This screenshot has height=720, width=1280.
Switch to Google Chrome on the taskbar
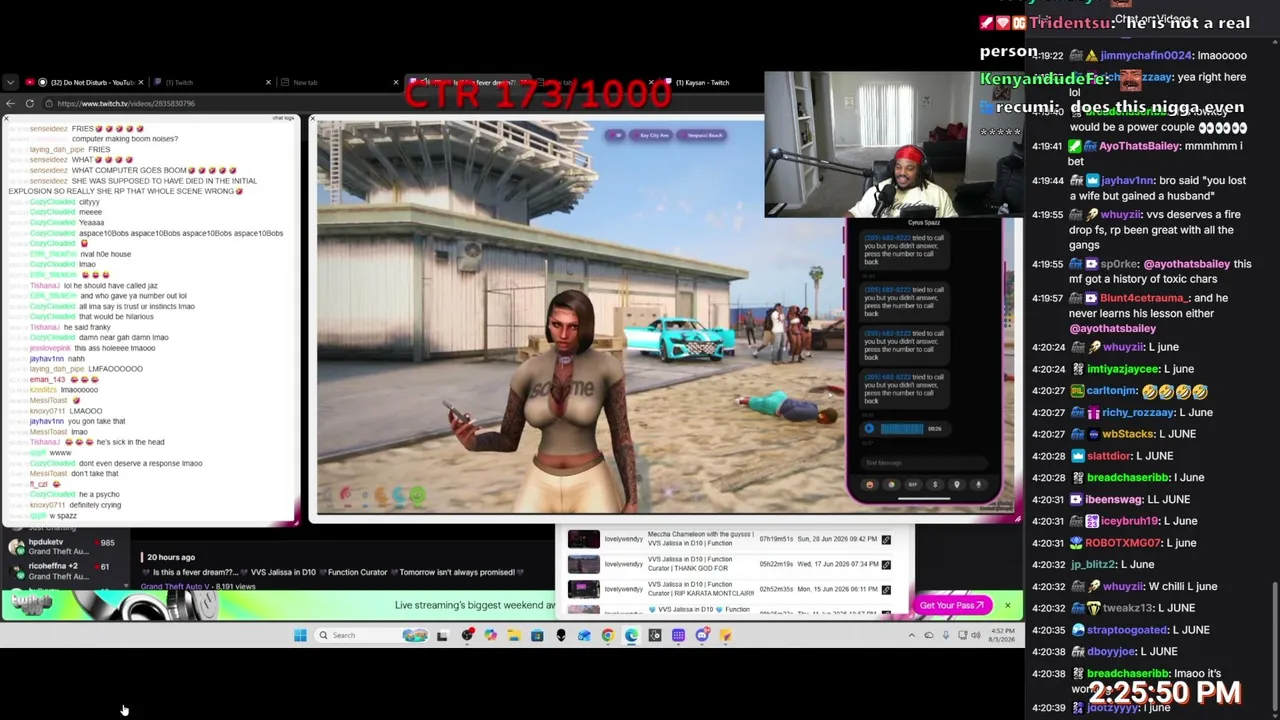point(608,635)
